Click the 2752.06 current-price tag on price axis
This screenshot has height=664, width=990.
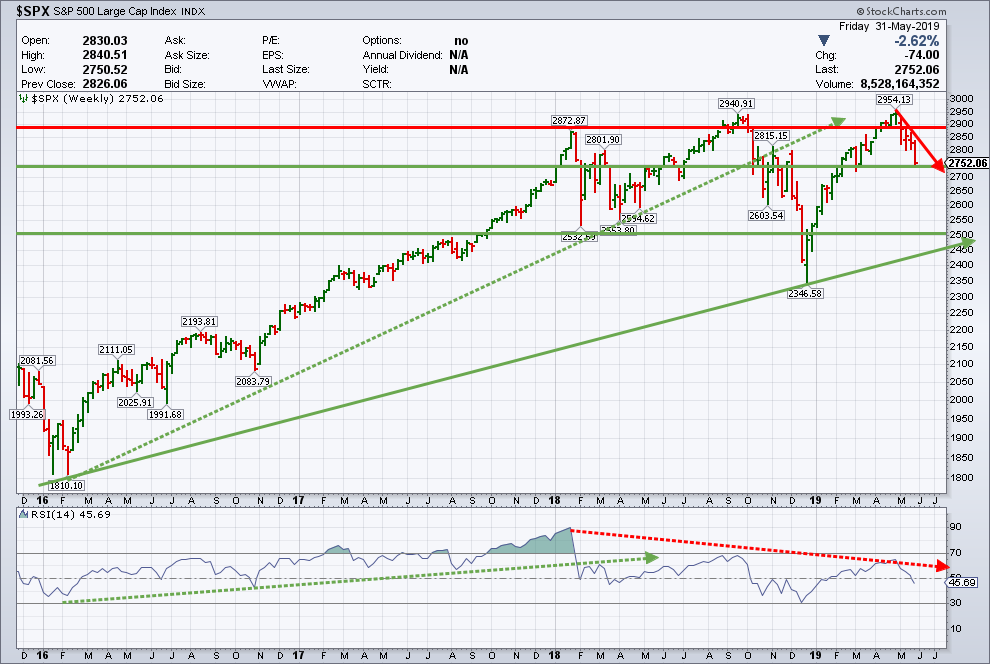(x=967, y=163)
